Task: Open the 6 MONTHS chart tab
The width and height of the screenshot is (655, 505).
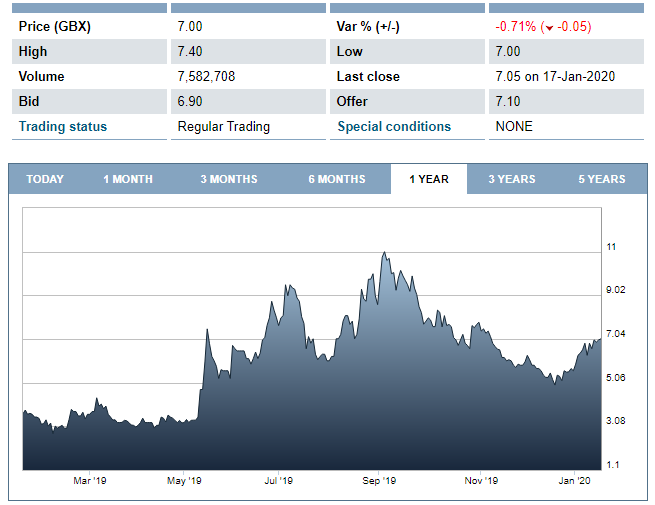Action: (x=336, y=179)
